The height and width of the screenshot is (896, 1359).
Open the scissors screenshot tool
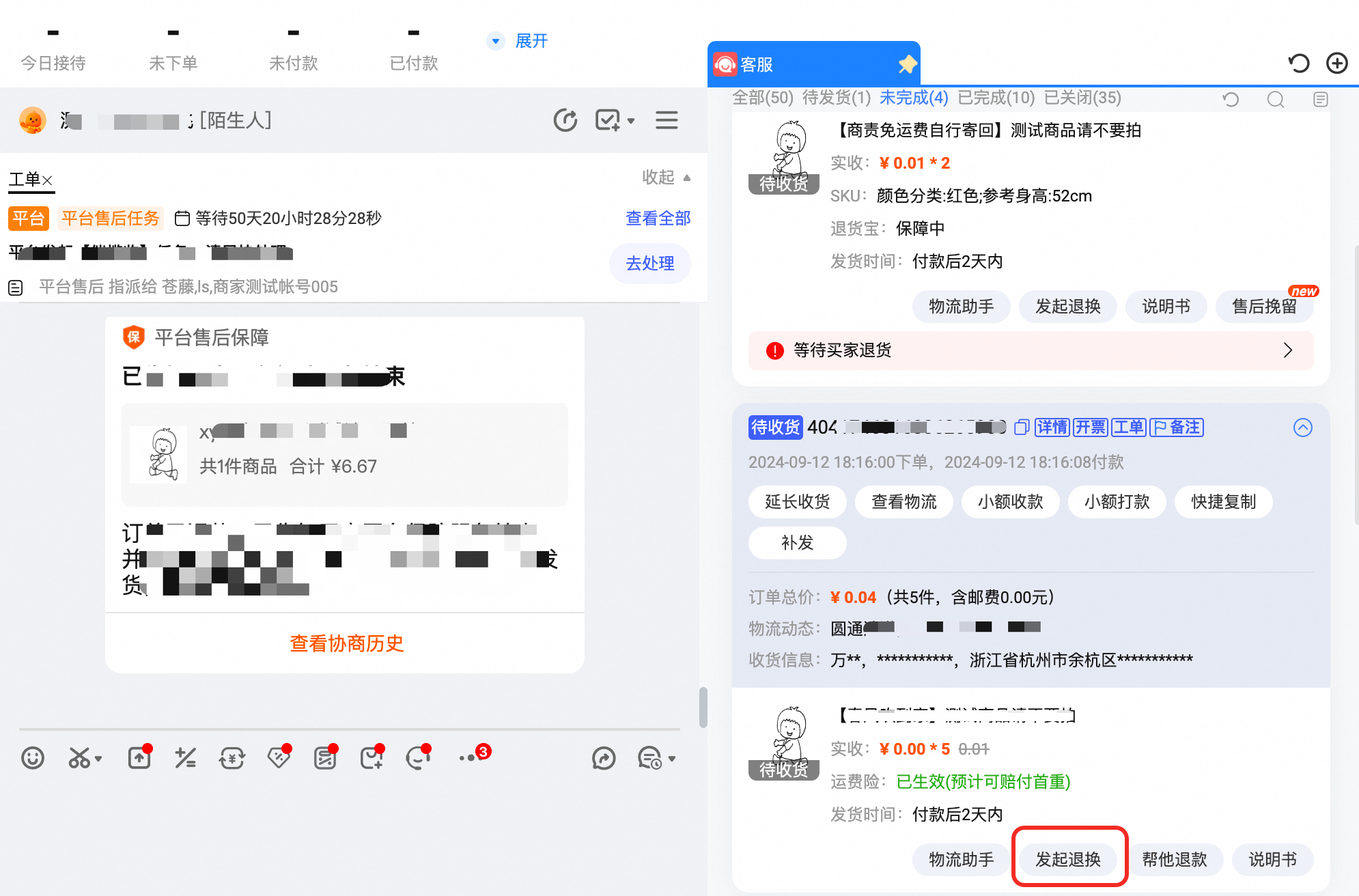coord(79,758)
